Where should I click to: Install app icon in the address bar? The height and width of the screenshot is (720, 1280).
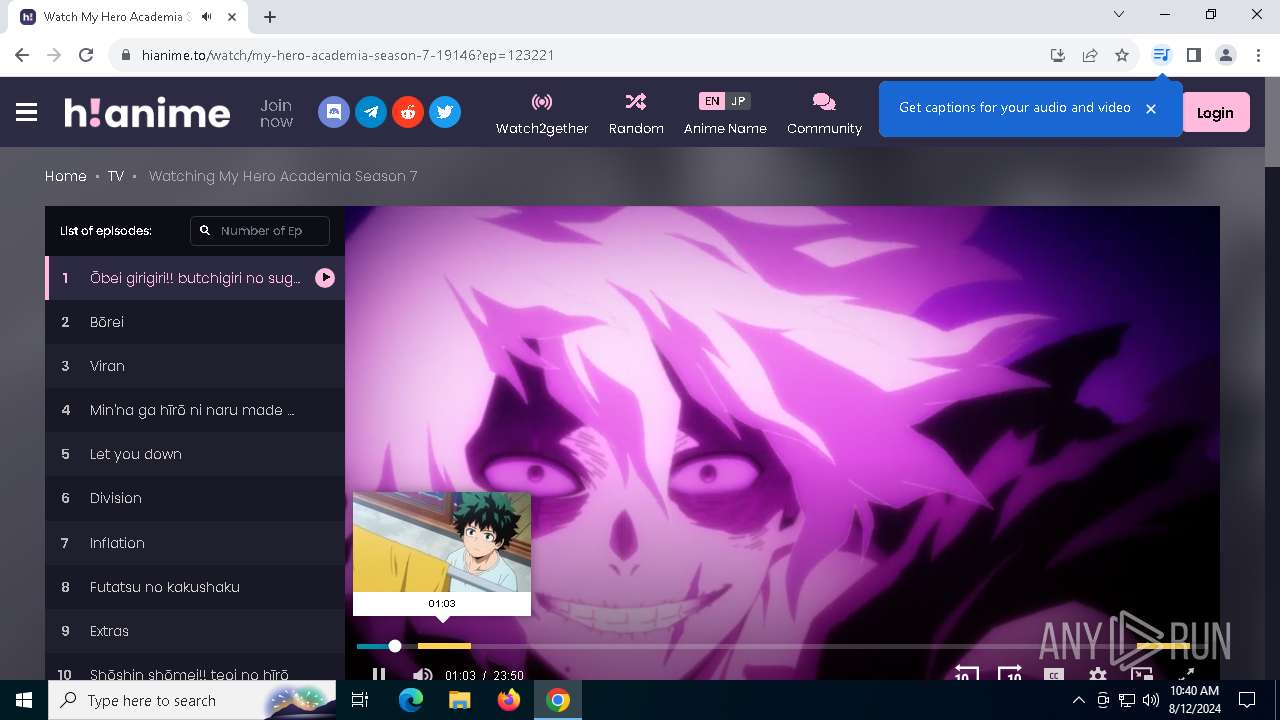1058,55
